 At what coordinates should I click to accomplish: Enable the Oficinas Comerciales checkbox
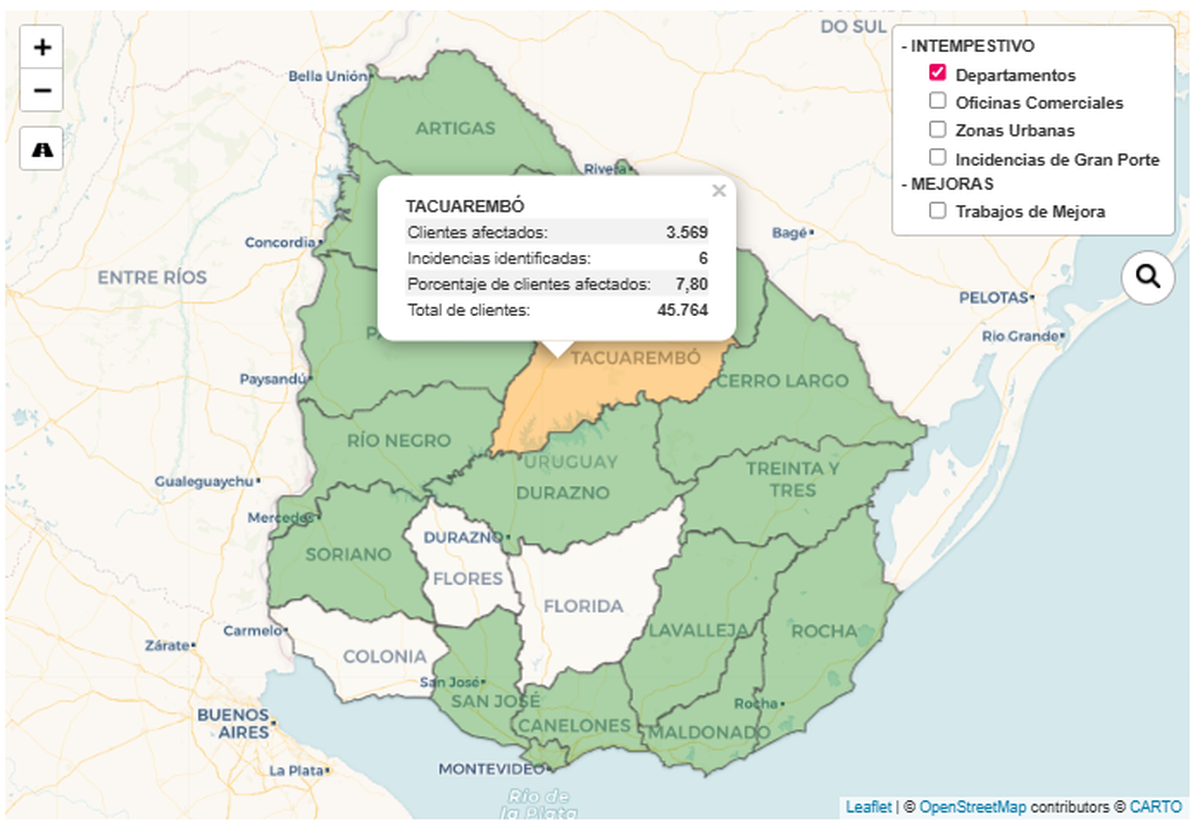[937, 101]
